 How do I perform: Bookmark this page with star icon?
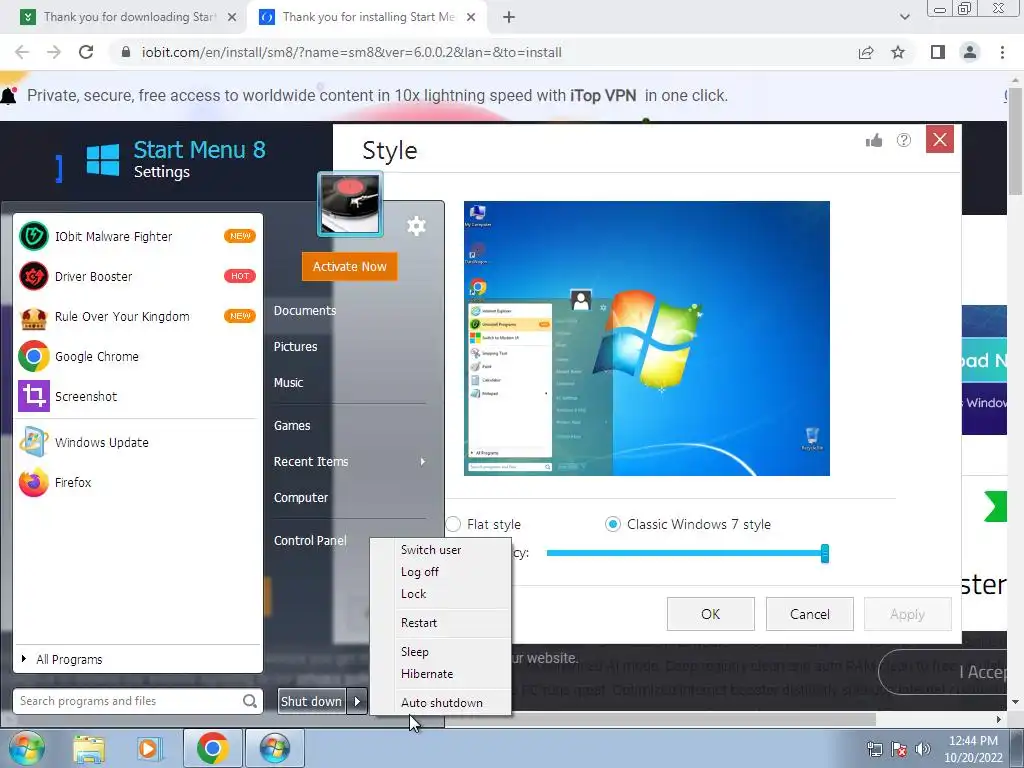coord(898,52)
